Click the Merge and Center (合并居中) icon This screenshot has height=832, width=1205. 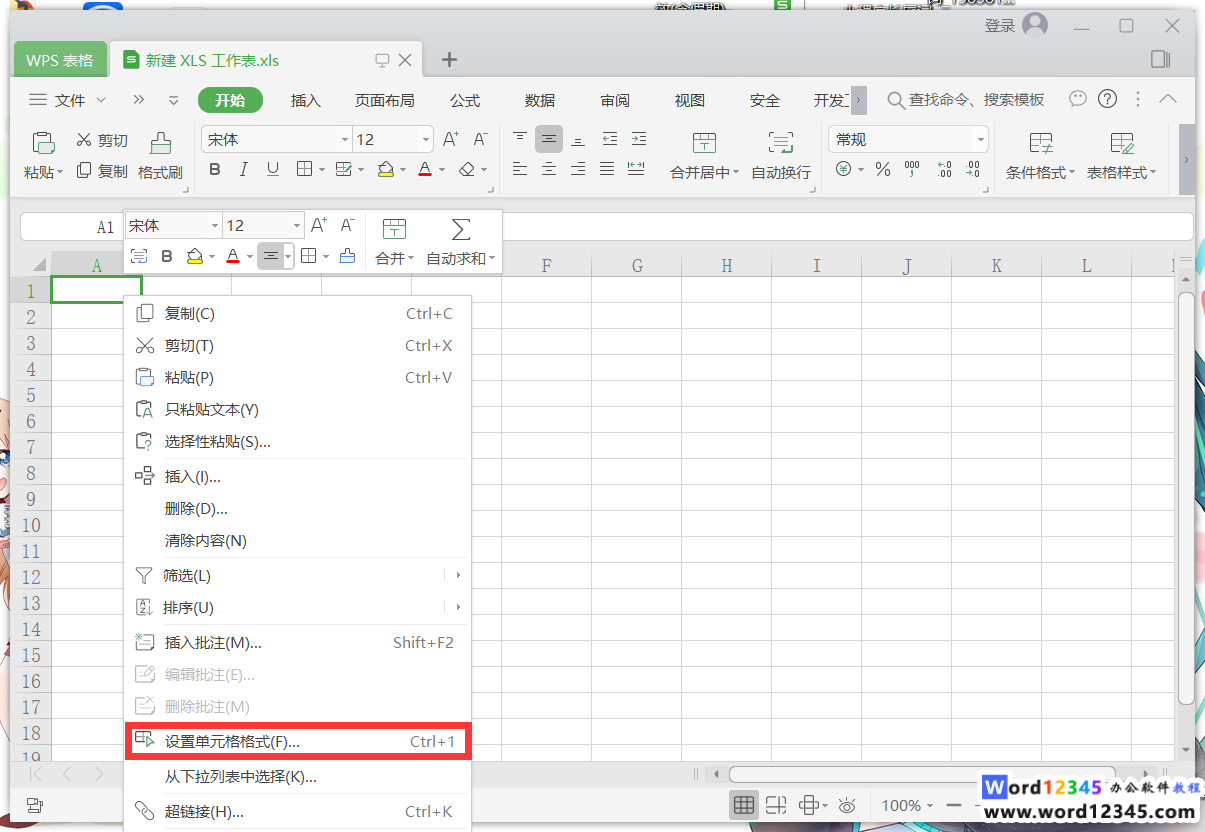click(x=704, y=143)
